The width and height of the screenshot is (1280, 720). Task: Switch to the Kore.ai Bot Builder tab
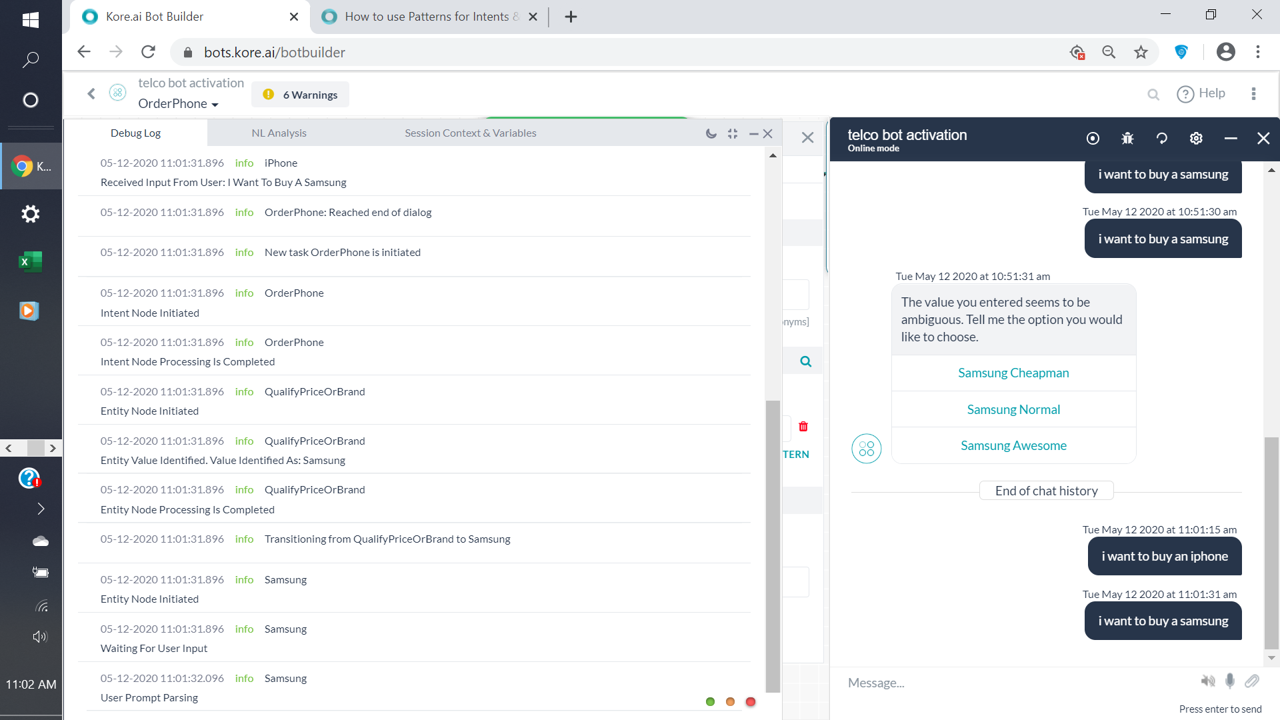(190, 17)
